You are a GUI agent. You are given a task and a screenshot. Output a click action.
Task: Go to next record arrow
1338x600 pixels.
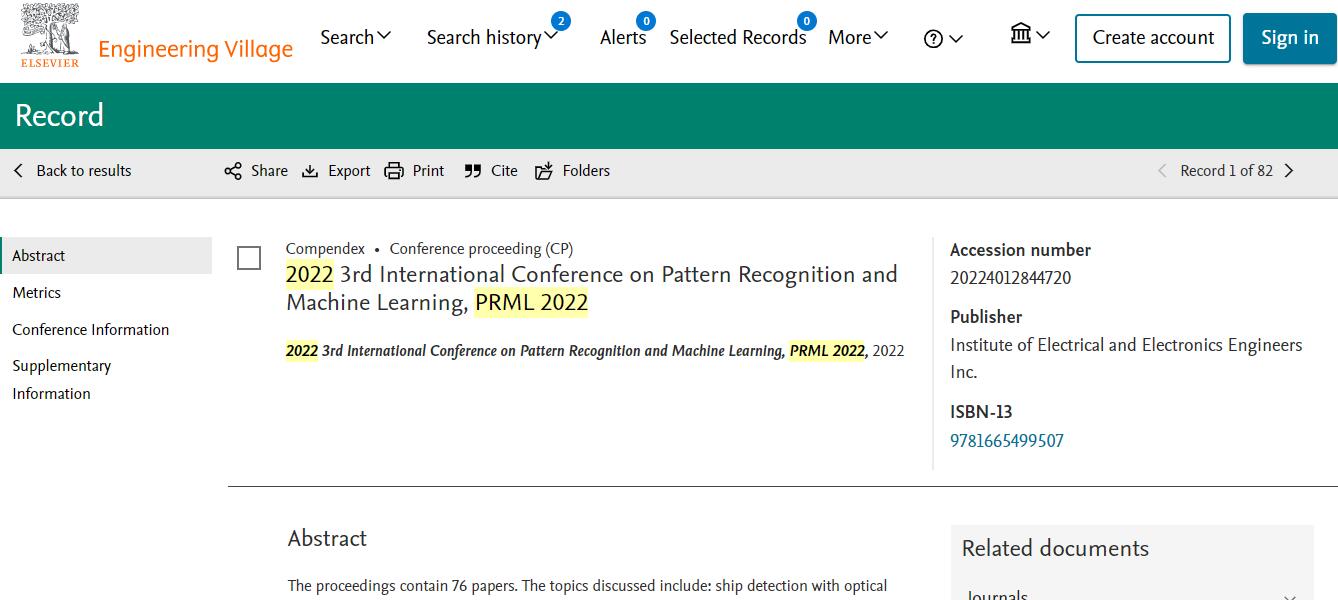point(1289,171)
